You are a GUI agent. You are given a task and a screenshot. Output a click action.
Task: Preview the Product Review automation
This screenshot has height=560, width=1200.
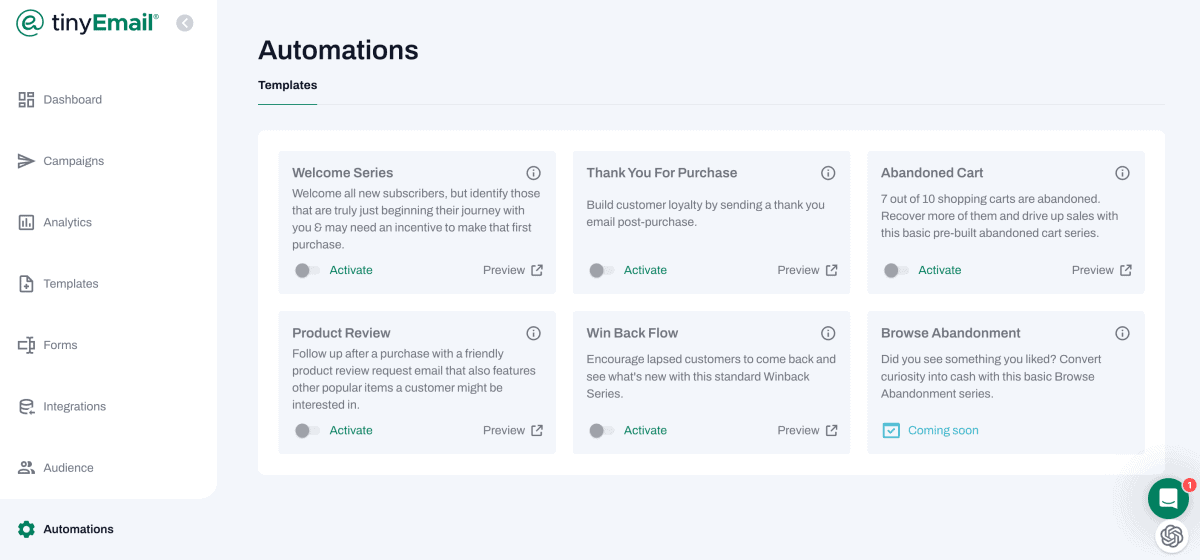tap(512, 431)
